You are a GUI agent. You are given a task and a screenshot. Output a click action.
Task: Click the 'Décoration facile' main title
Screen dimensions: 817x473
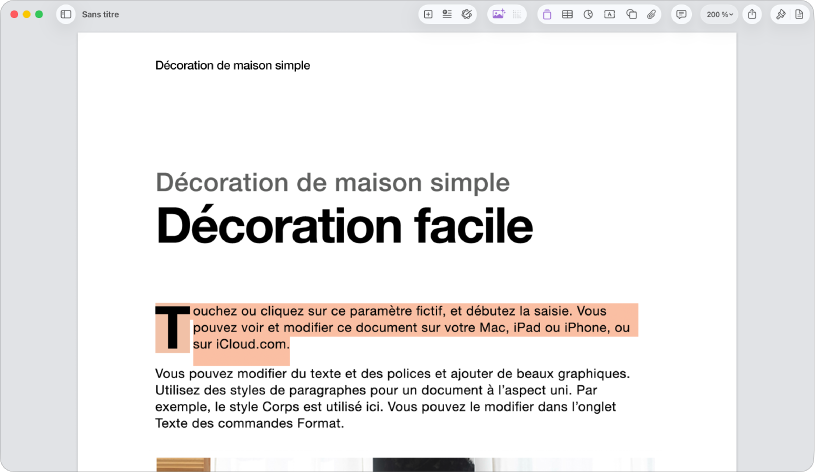click(344, 226)
